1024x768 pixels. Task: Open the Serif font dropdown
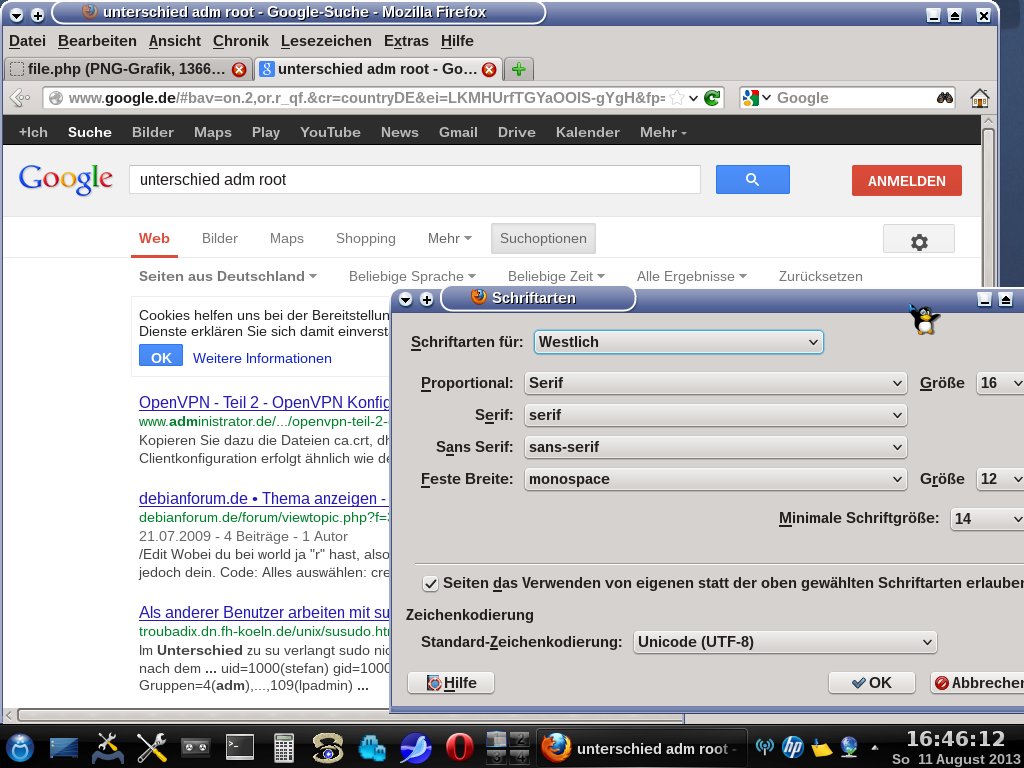(715, 415)
